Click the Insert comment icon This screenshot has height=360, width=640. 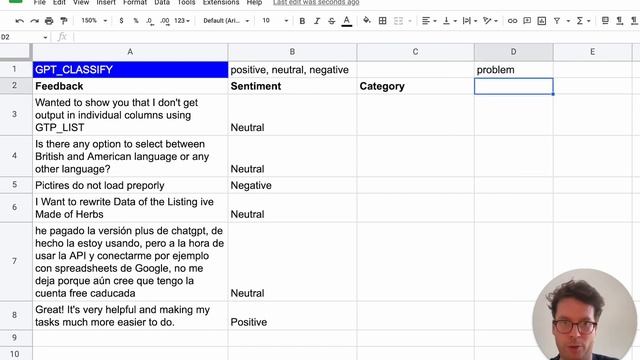pos(527,21)
